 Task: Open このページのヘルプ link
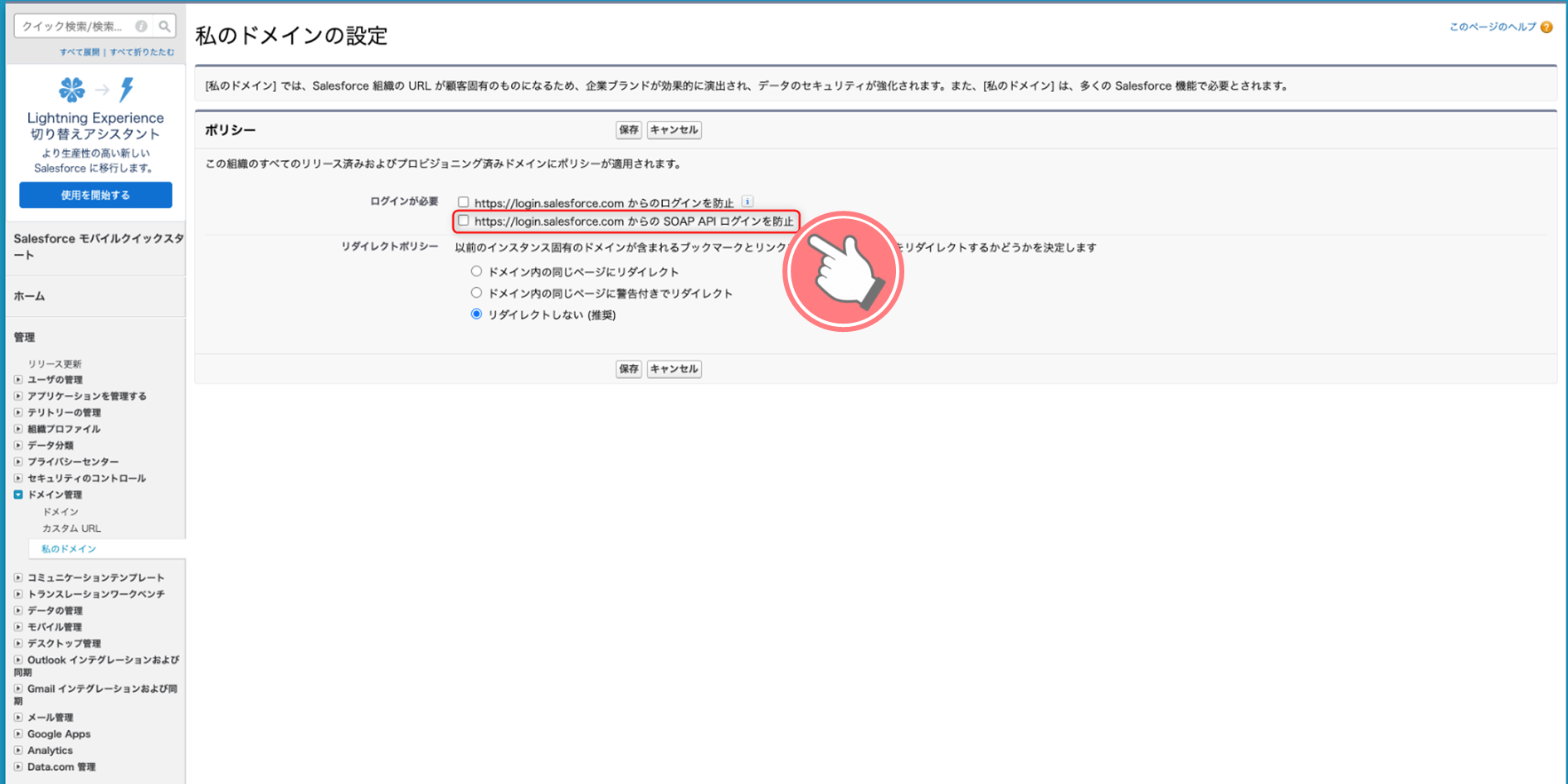1493,27
